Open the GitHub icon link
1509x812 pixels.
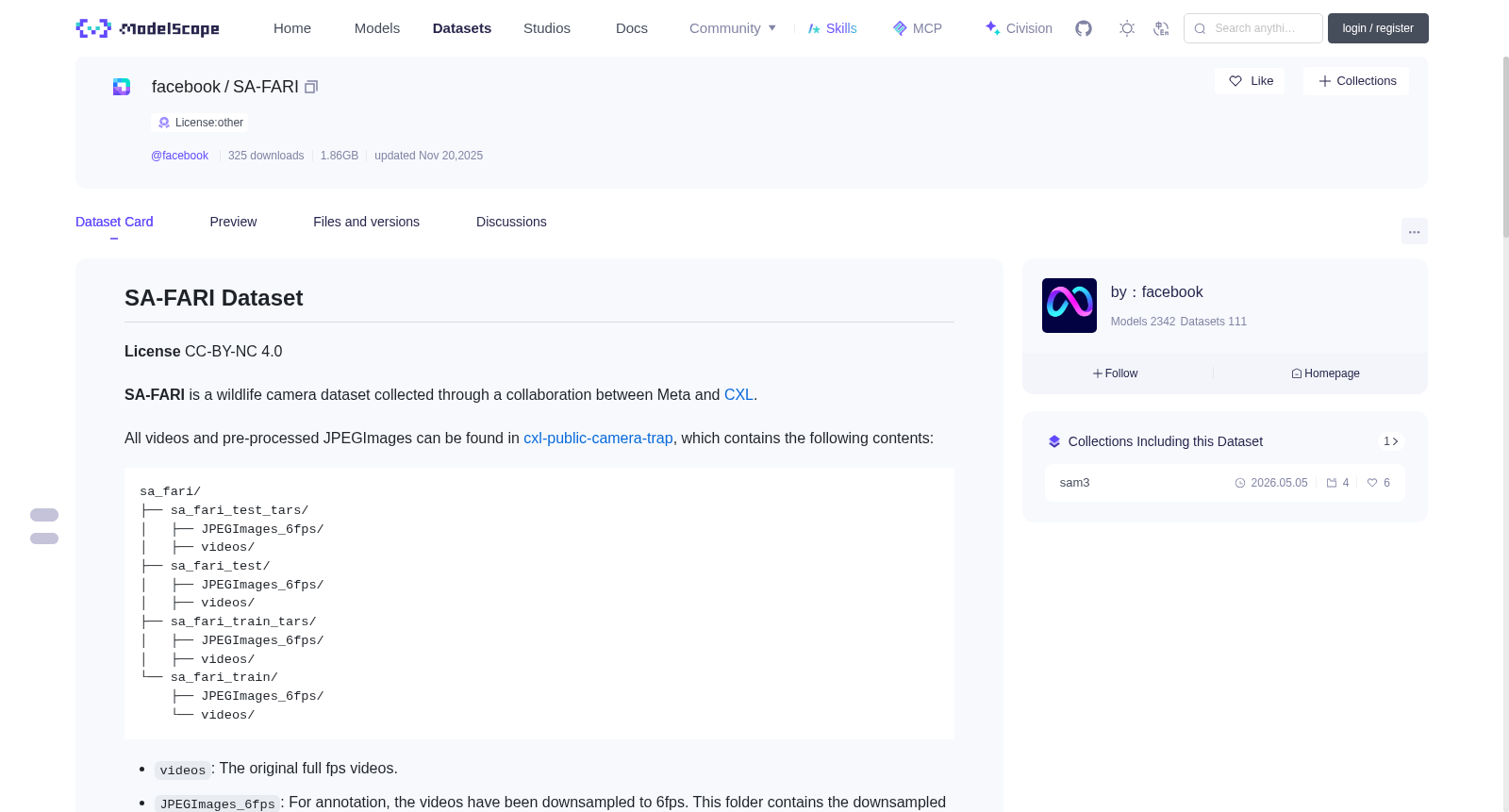(1084, 28)
